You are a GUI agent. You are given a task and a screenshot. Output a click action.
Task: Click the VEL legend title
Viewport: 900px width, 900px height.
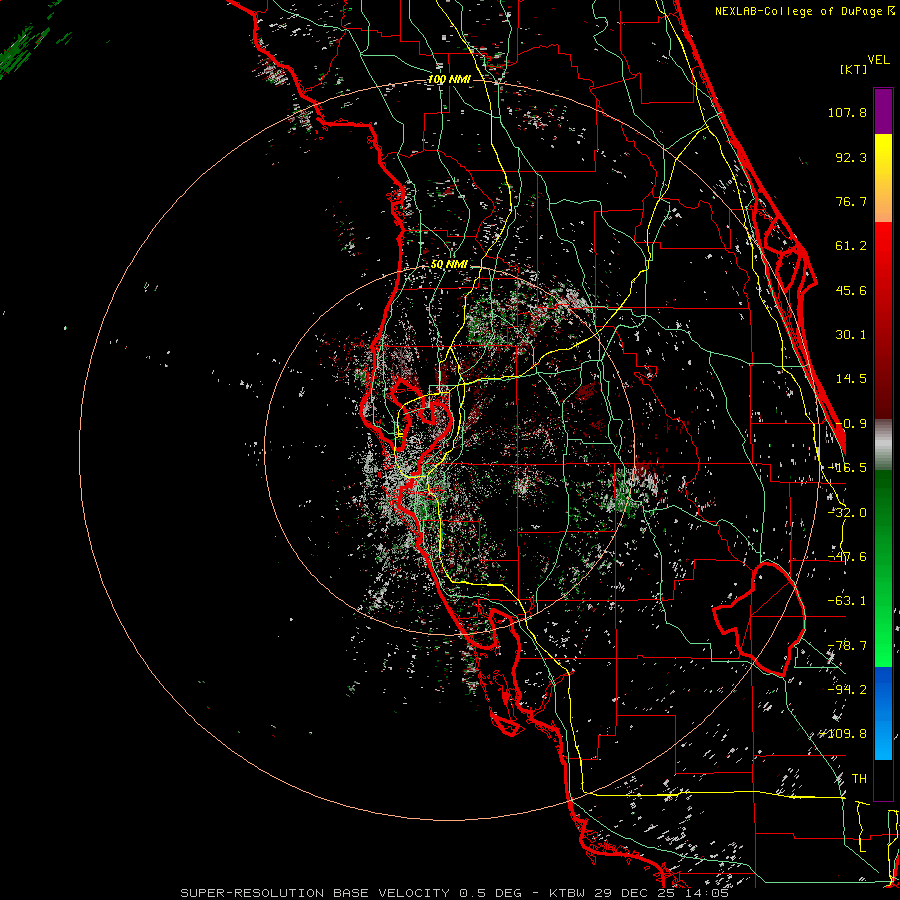878,59
